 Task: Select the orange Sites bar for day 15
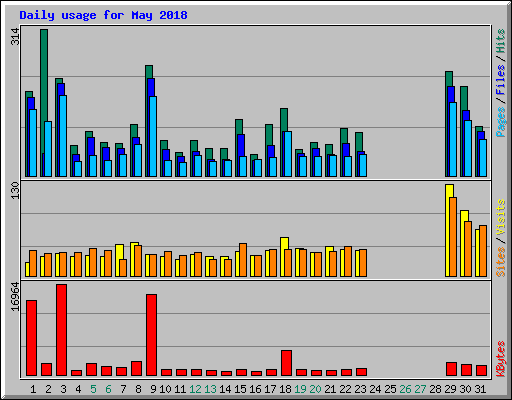click(243, 260)
